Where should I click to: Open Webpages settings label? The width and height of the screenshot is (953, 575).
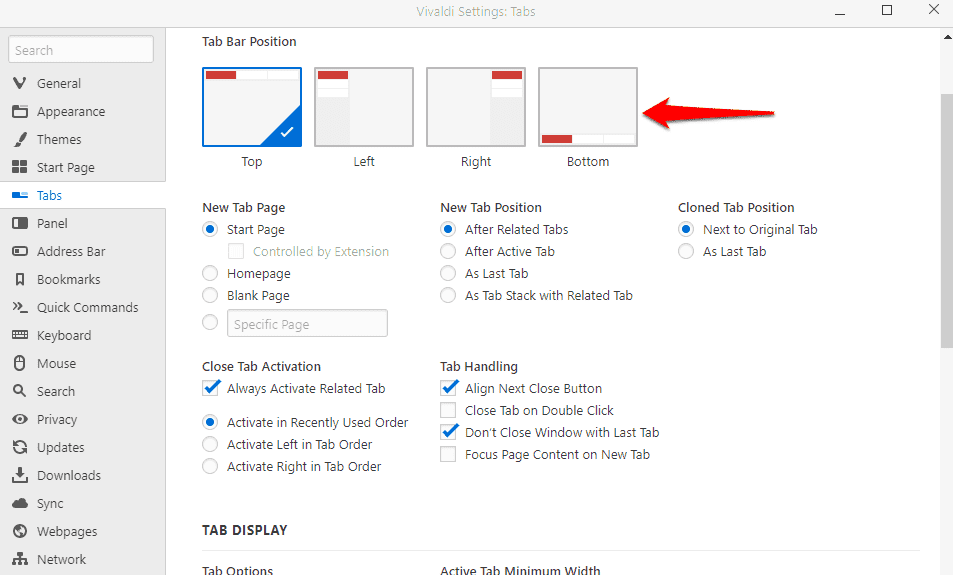[67, 531]
